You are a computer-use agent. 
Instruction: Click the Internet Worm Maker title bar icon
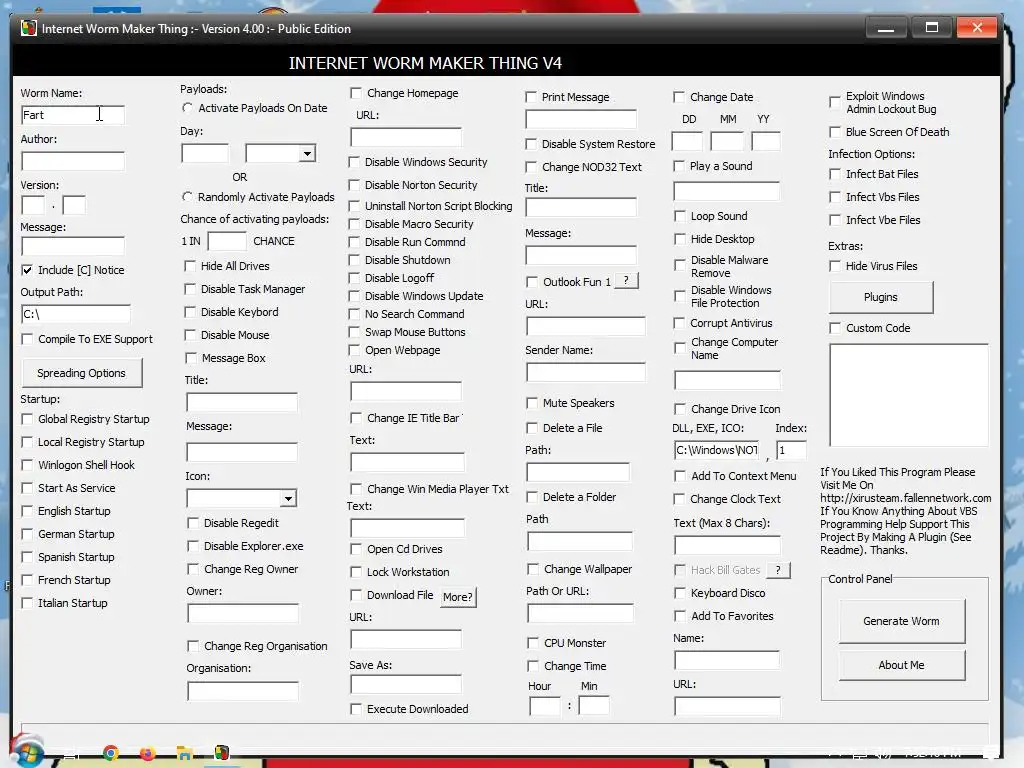(x=29, y=28)
